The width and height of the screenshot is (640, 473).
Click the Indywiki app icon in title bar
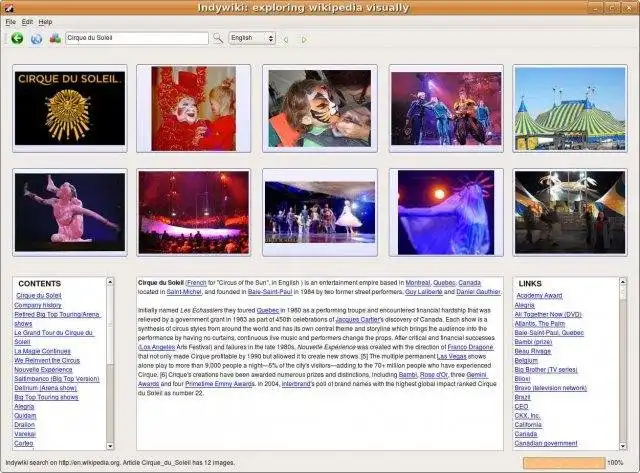8,7
